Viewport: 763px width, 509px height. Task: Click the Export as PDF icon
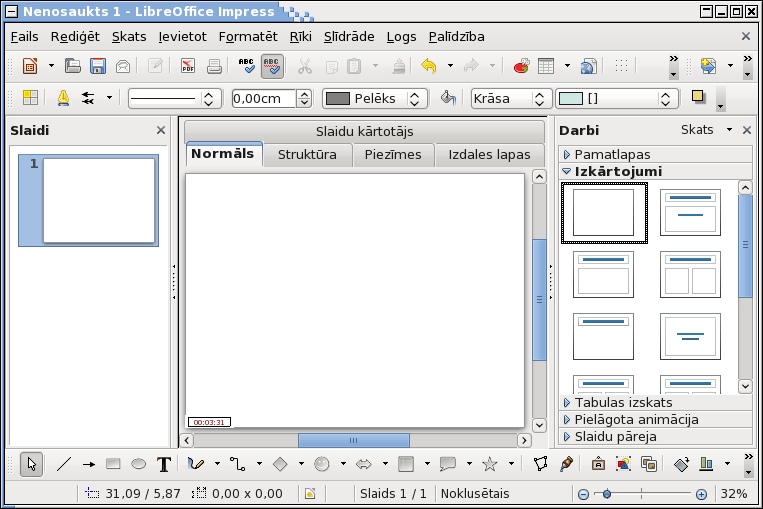pos(188,66)
